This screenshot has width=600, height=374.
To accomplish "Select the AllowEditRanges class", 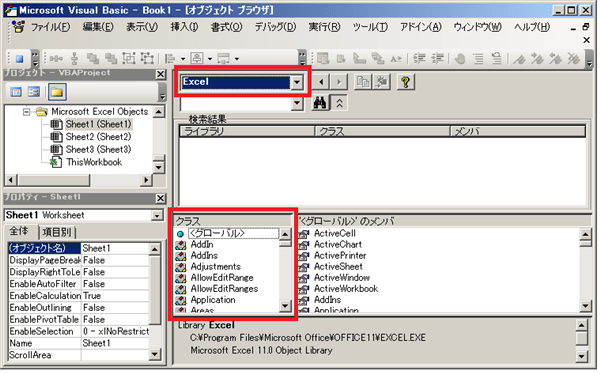I will [224, 289].
